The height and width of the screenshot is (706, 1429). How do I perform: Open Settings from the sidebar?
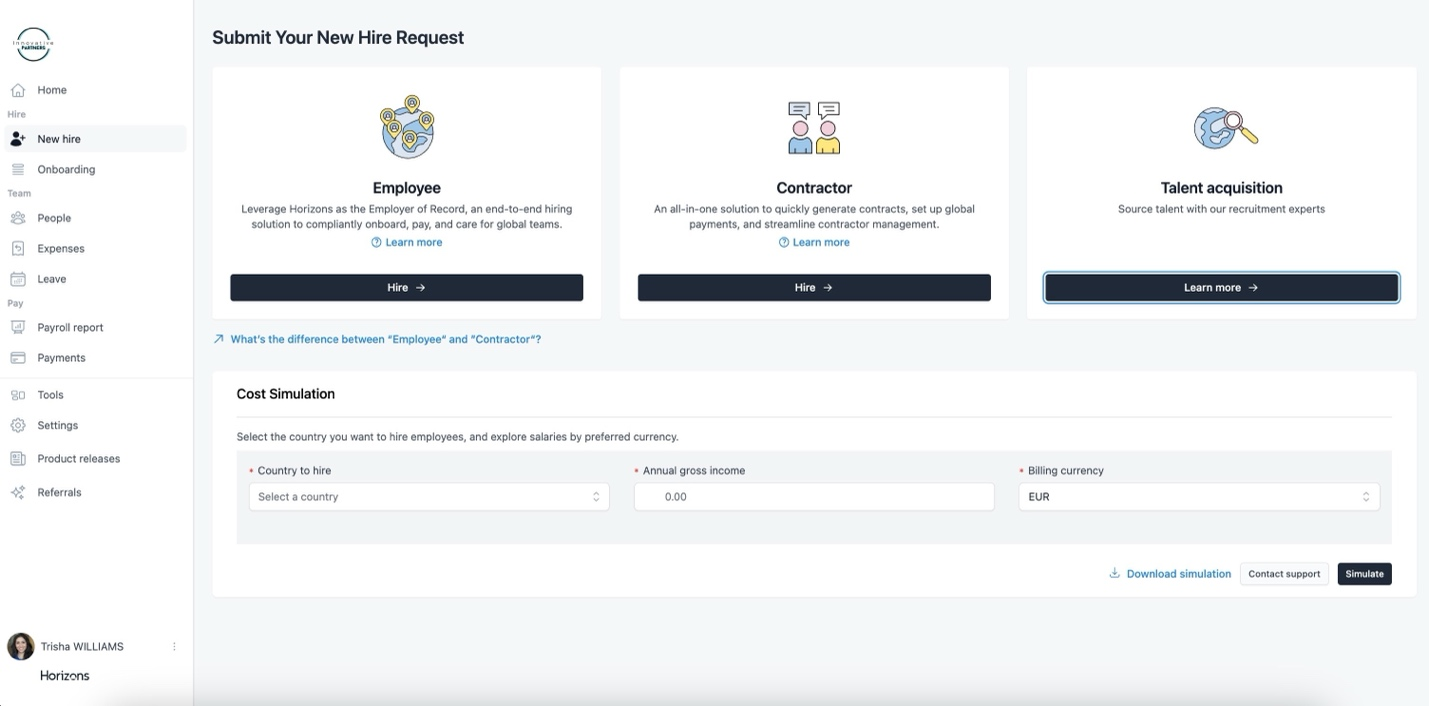click(57, 425)
